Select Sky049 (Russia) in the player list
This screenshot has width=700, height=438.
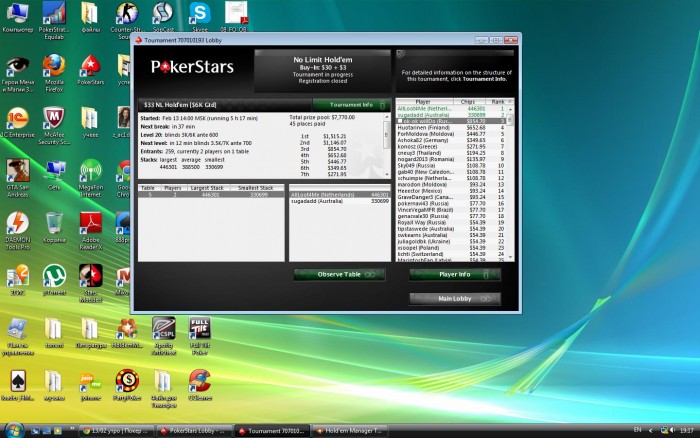[x=451, y=166]
